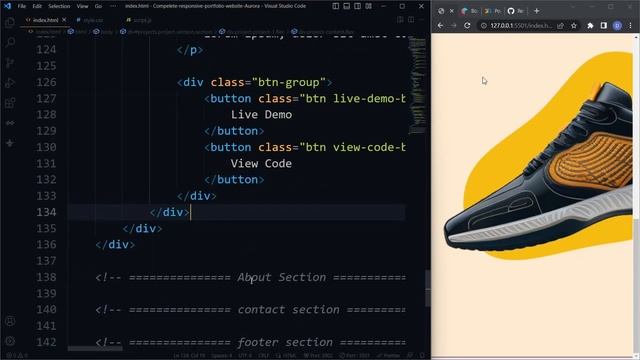Screen dimensions: 640x360
Task: Switch to the script.js editor tab
Action: coord(142,20)
